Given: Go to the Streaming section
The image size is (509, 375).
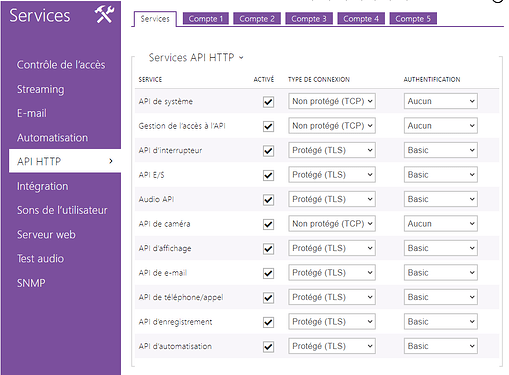Looking at the screenshot, I should click(41, 89).
